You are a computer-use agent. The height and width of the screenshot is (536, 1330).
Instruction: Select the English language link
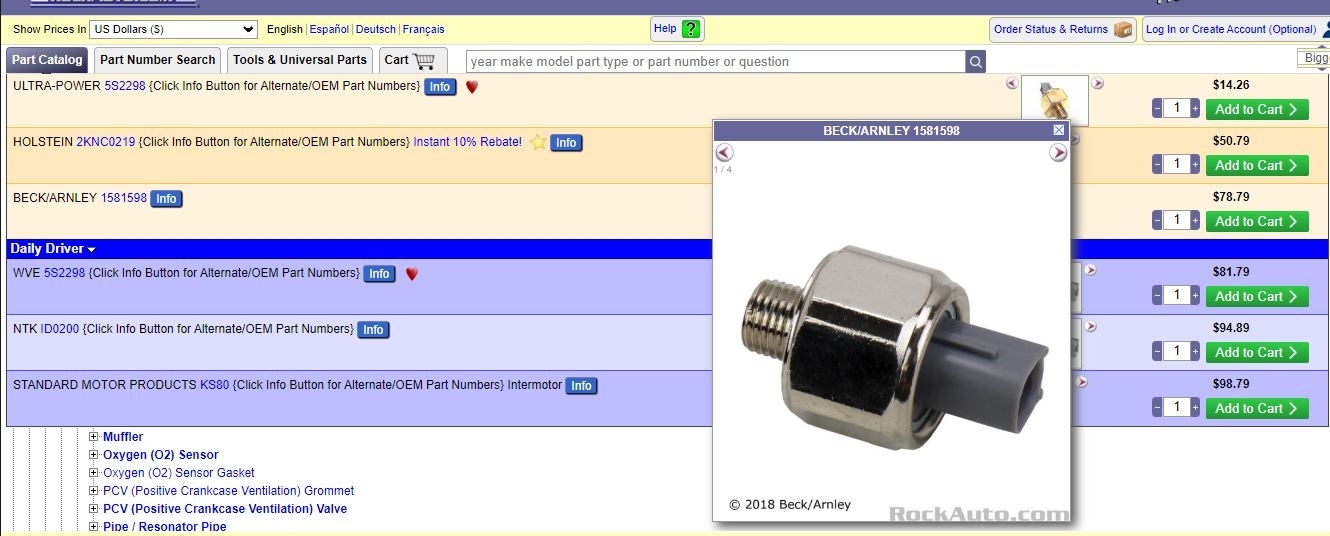[285, 30]
